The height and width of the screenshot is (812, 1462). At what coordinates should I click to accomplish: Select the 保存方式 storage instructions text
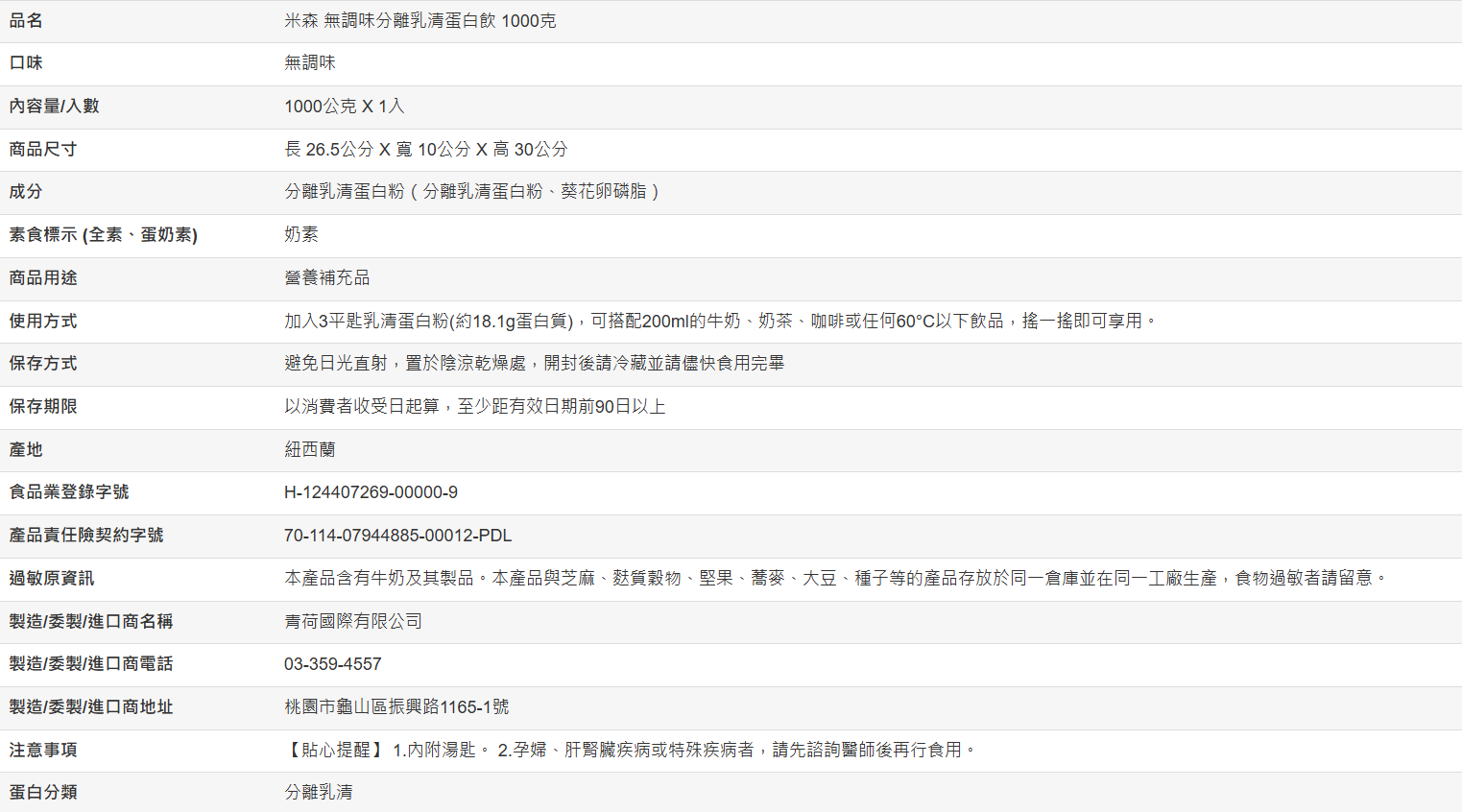tap(534, 364)
